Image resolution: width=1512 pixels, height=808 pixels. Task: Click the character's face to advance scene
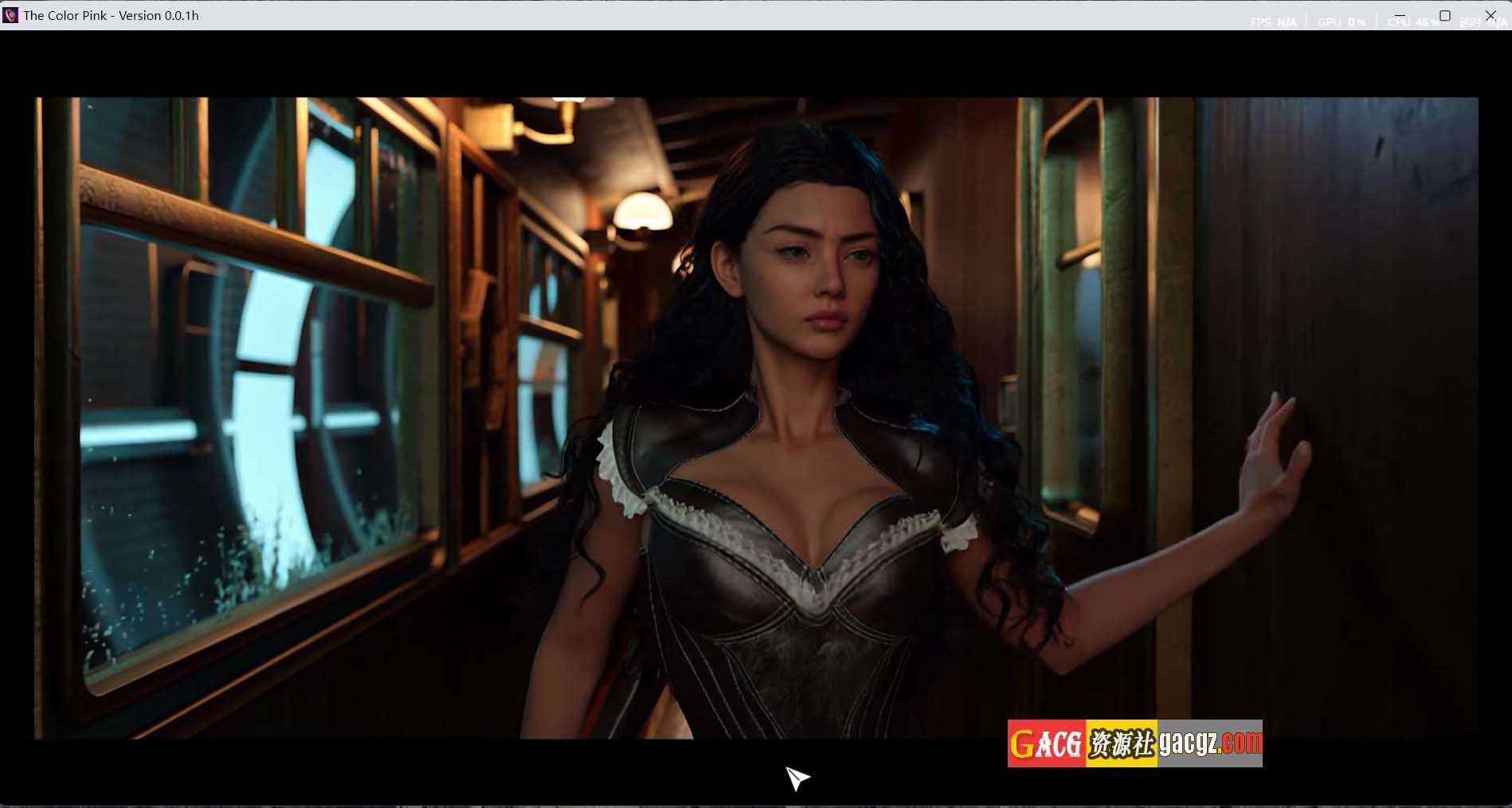point(813,271)
